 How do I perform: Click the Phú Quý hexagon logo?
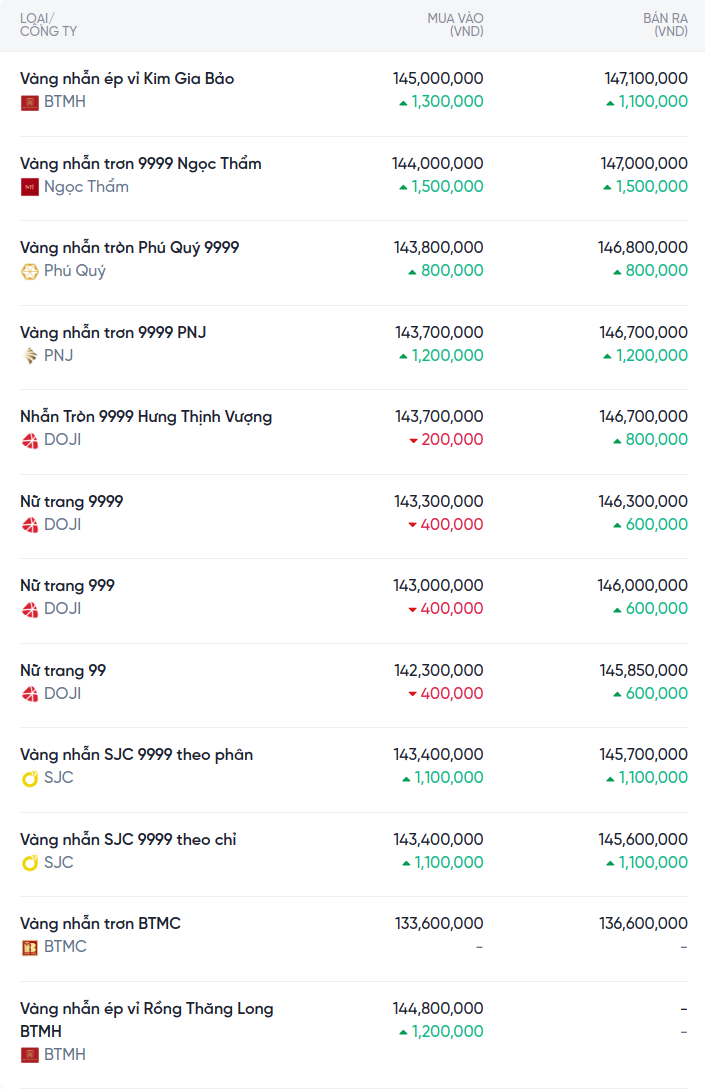tap(30, 271)
